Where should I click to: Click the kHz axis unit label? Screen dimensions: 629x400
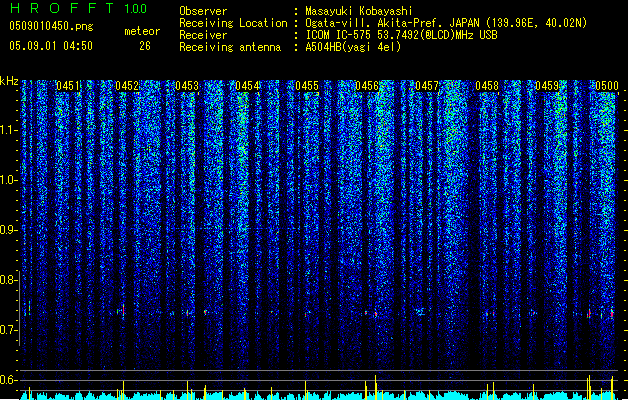[x=9, y=81]
